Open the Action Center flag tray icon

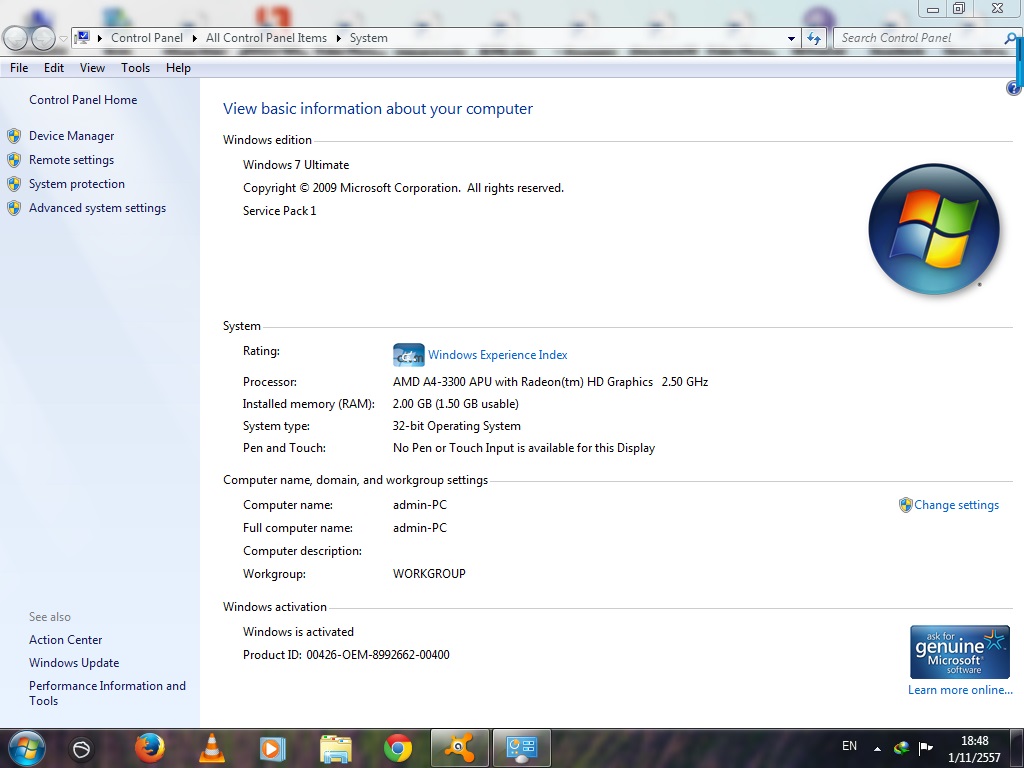[925, 748]
